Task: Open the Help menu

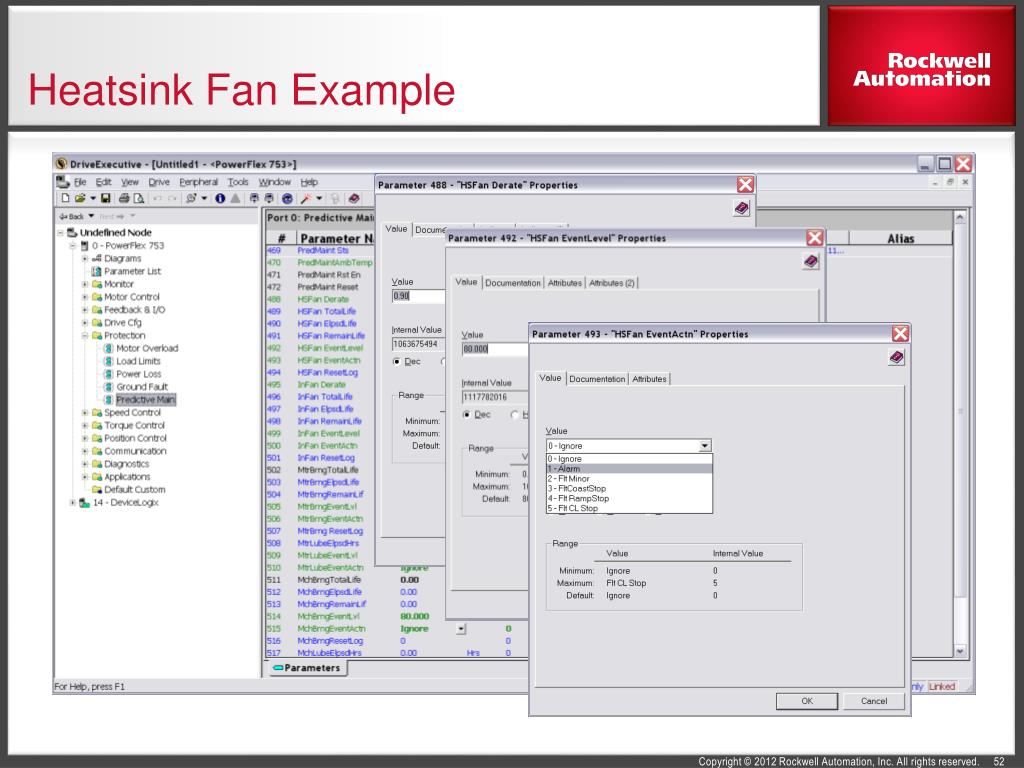Action: point(309,182)
